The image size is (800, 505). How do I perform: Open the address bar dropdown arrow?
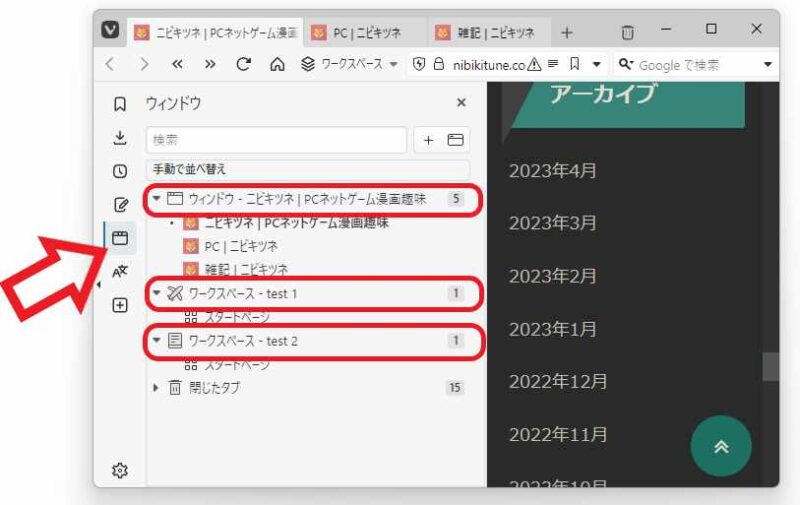coord(596,64)
